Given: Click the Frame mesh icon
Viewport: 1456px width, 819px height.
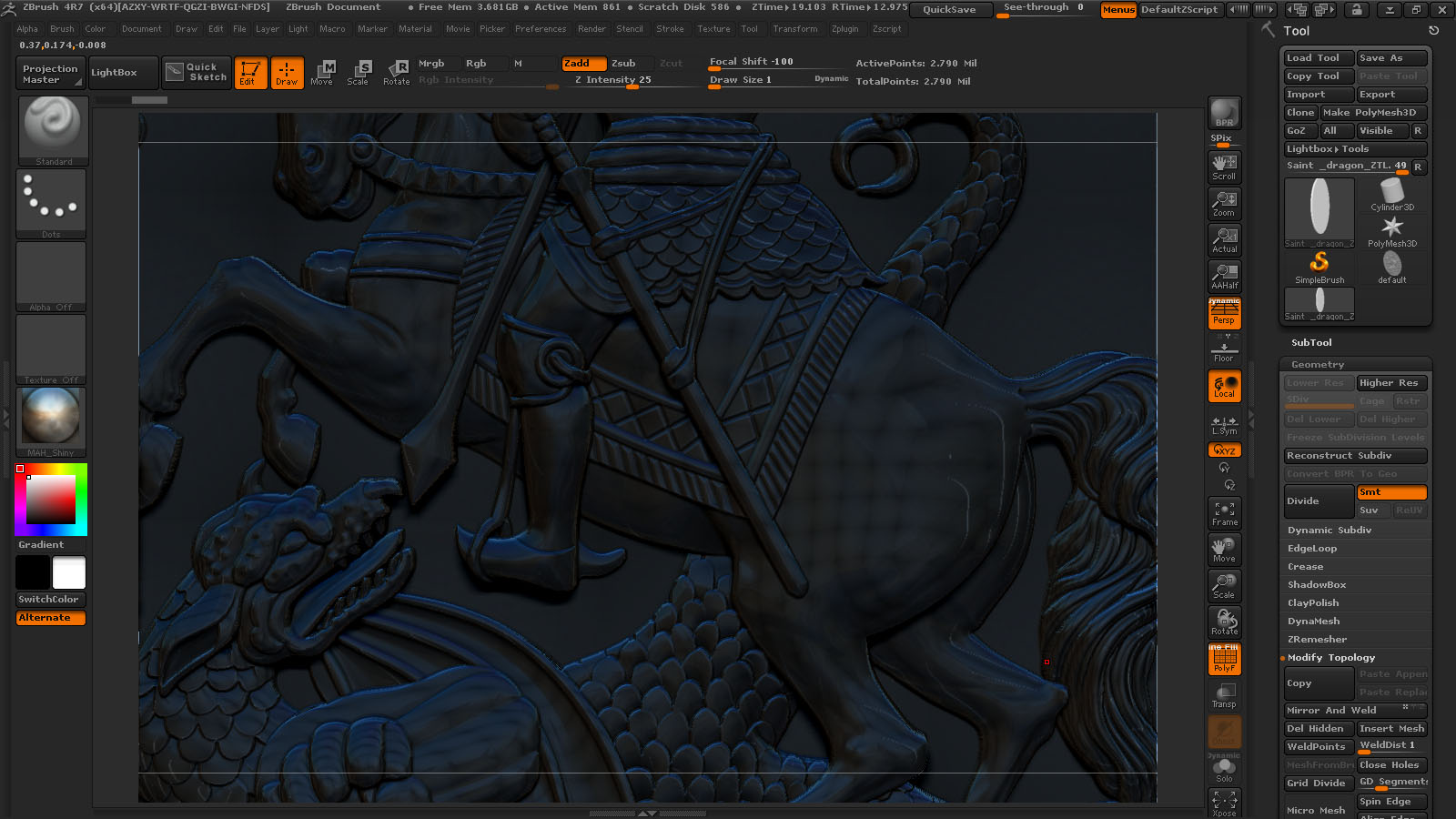Looking at the screenshot, I should 1224,513.
